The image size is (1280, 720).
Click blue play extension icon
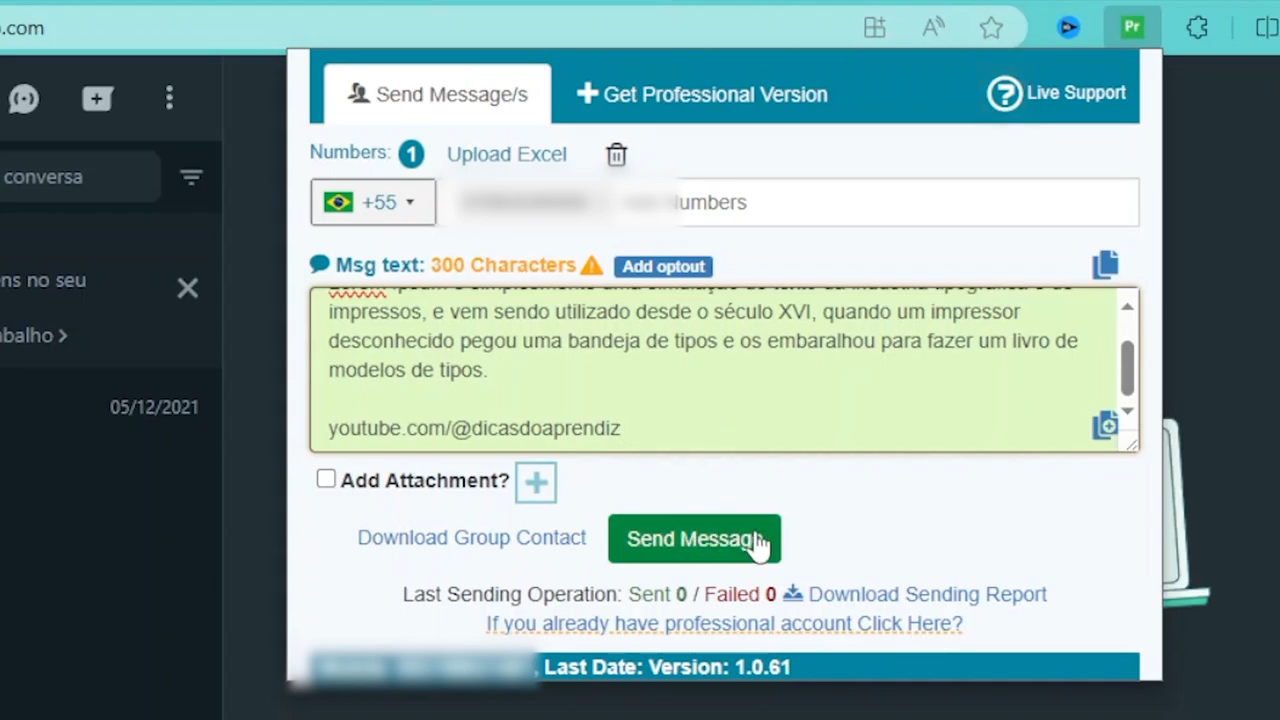[x=1068, y=28]
